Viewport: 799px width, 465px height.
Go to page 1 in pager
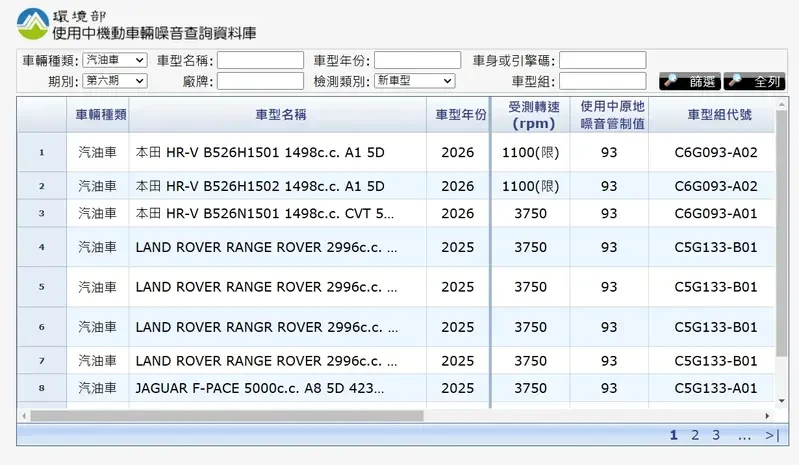(x=674, y=435)
